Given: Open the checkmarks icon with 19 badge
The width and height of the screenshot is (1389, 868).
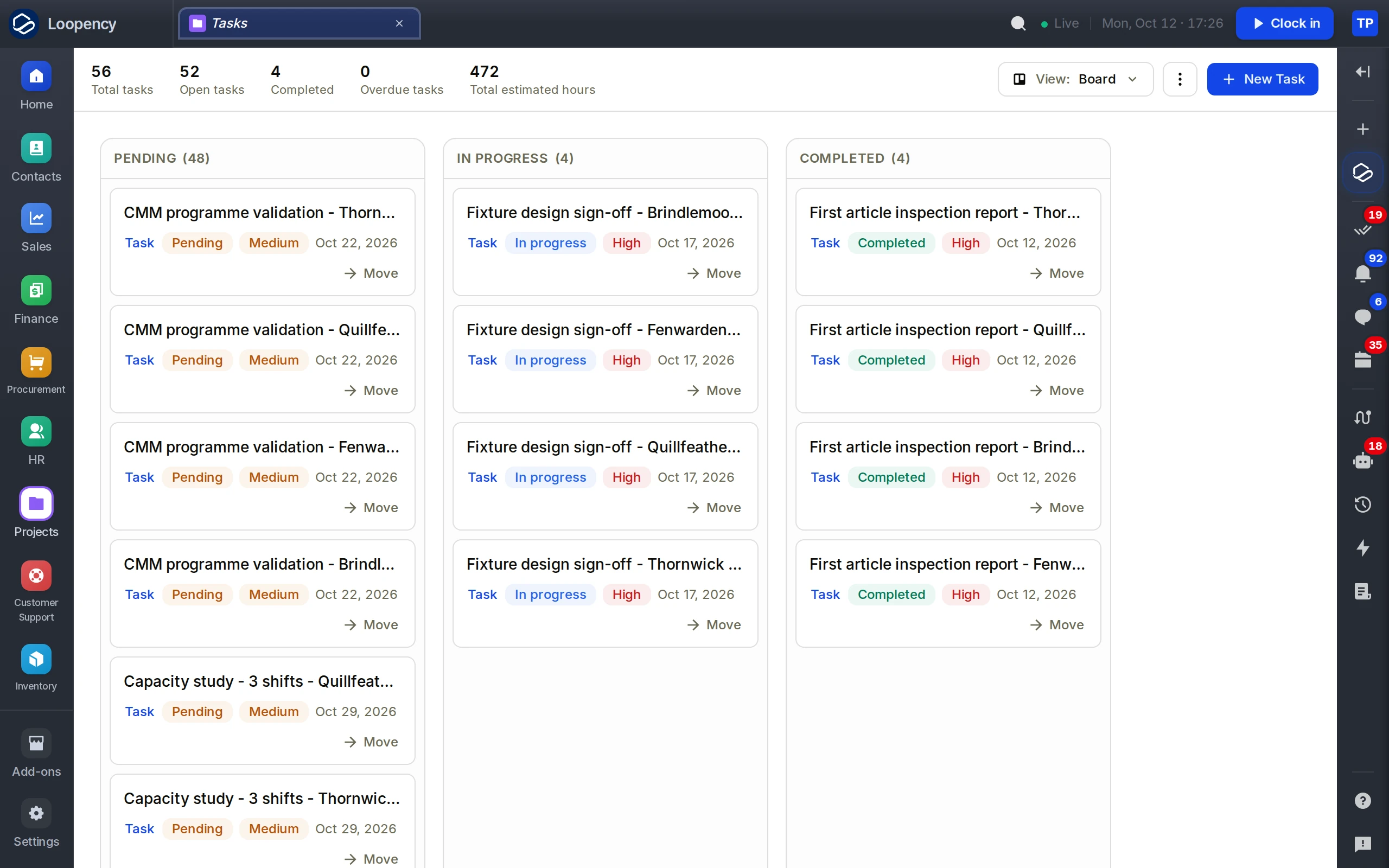Looking at the screenshot, I should click(1362, 229).
